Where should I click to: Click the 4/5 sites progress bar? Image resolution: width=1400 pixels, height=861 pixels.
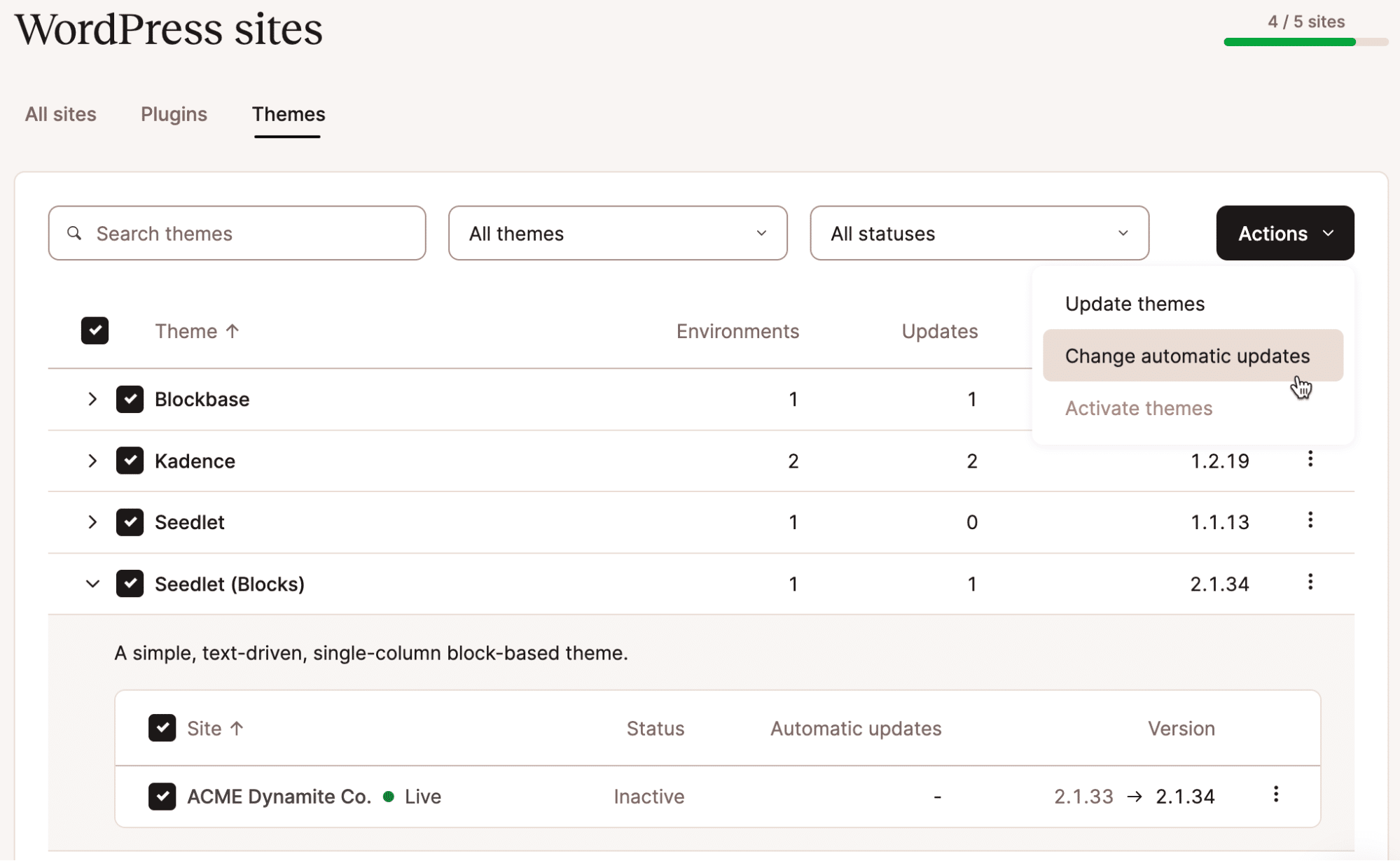pos(1306,42)
